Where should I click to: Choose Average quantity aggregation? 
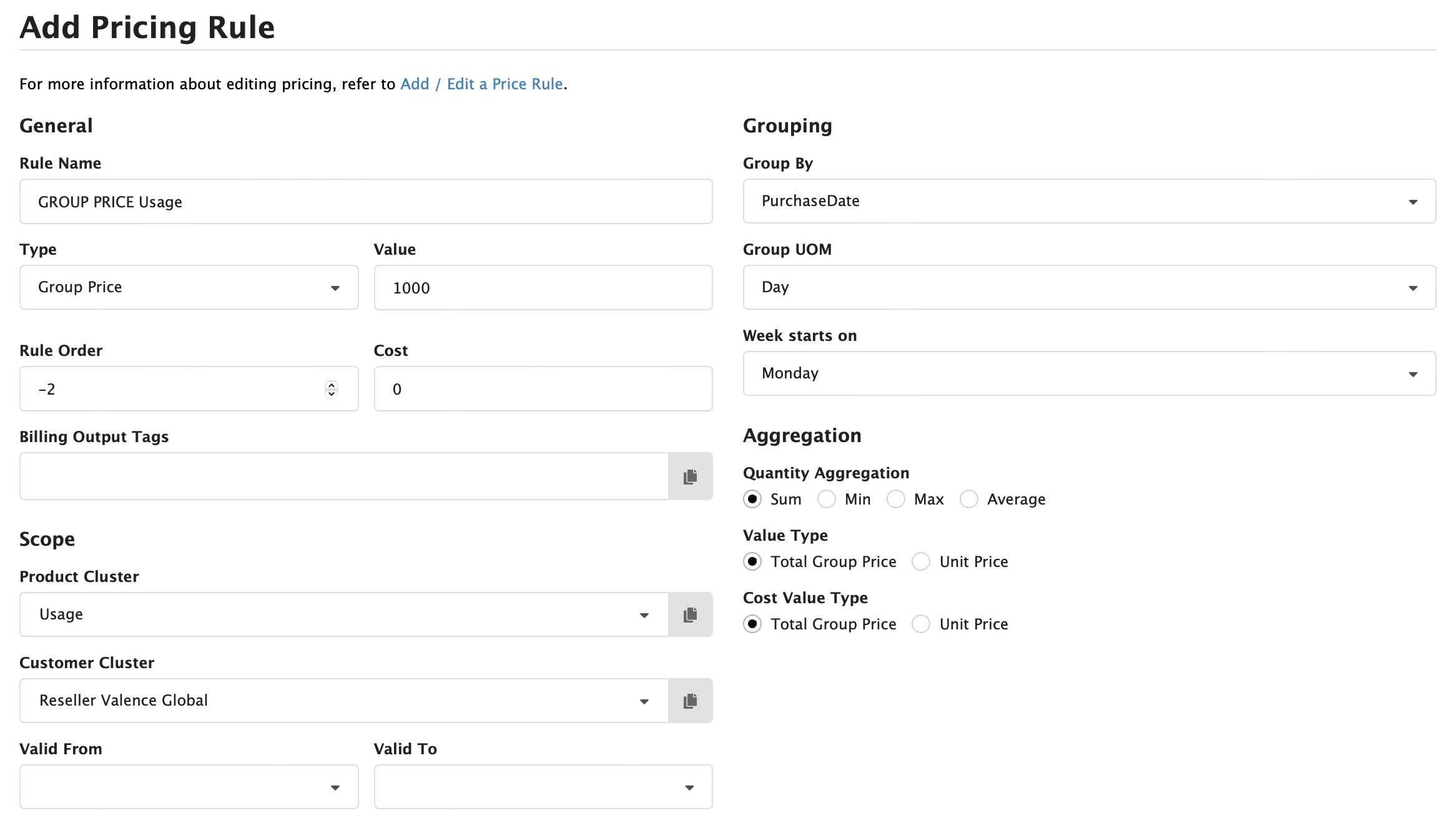pos(970,499)
